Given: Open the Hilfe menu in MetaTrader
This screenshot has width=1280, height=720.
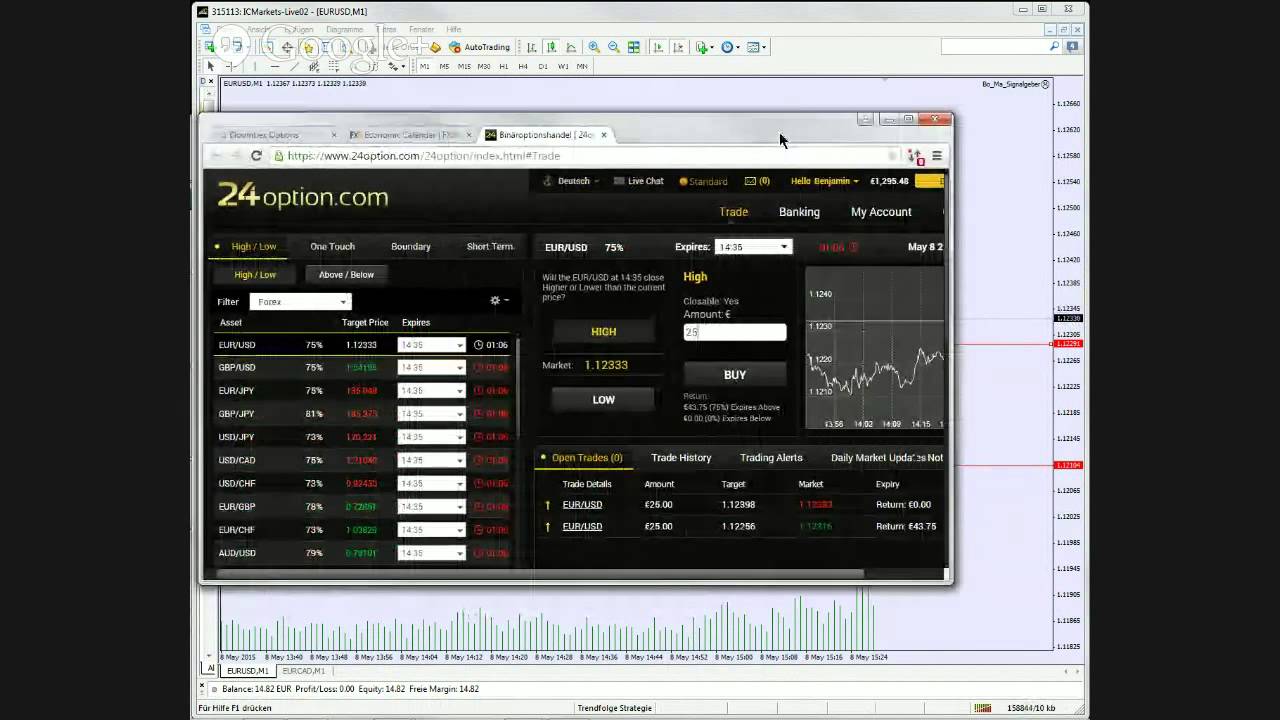Looking at the screenshot, I should (x=454, y=30).
